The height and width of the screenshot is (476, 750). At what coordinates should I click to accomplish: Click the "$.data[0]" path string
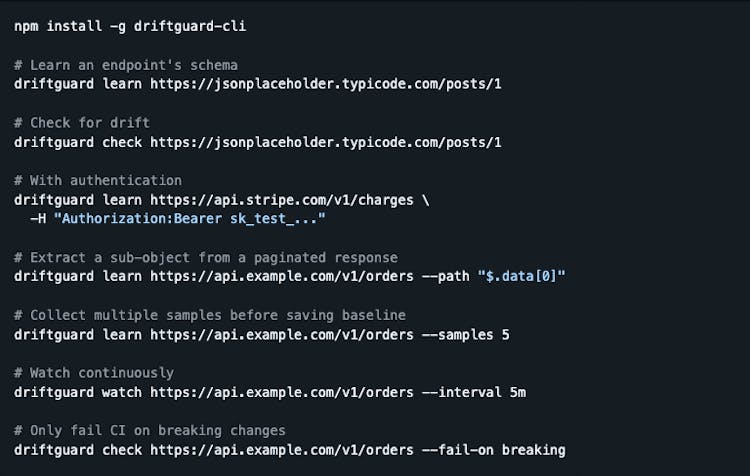pyautogui.click(x=522, y=277)
